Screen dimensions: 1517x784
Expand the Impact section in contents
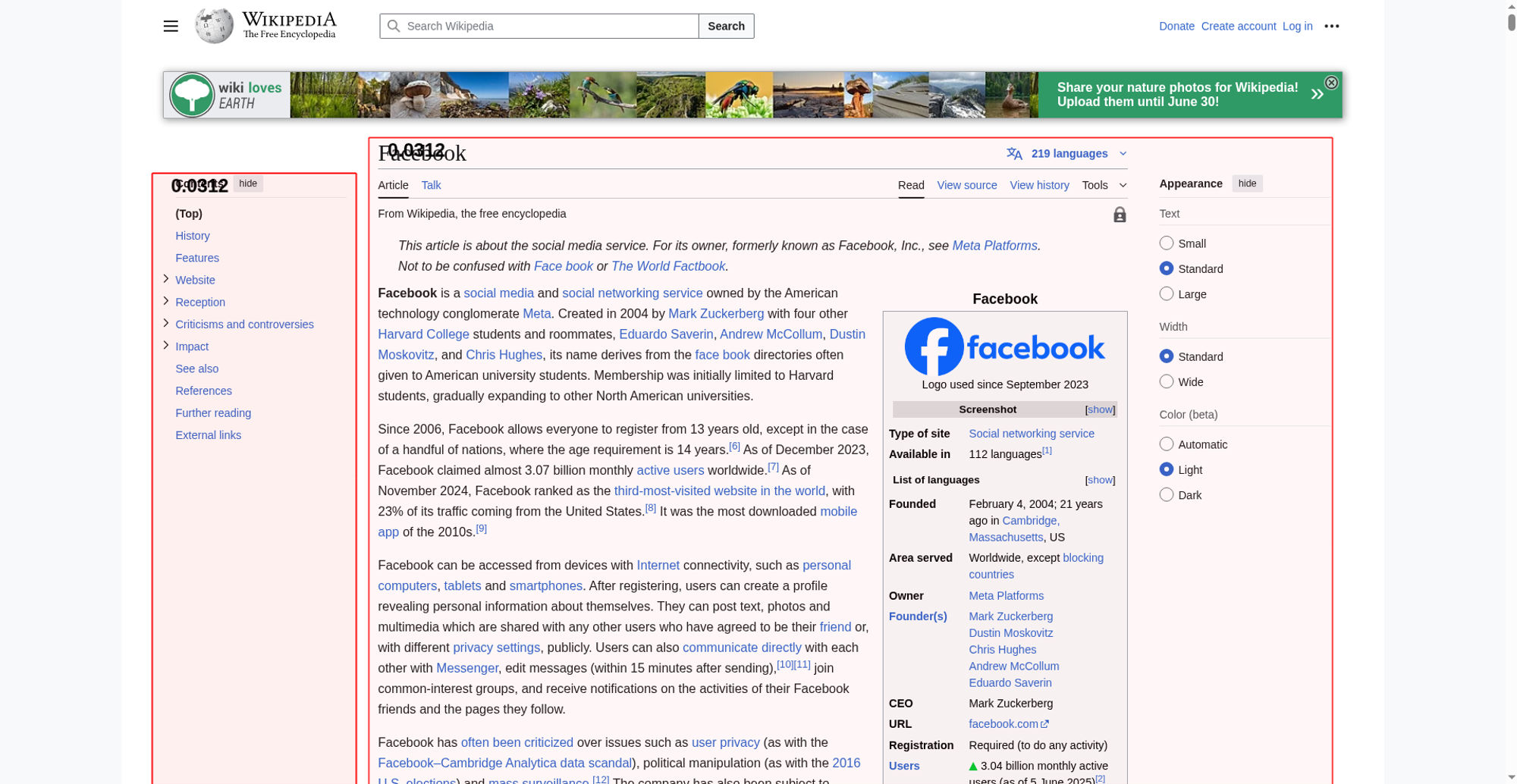coord(166,345)
